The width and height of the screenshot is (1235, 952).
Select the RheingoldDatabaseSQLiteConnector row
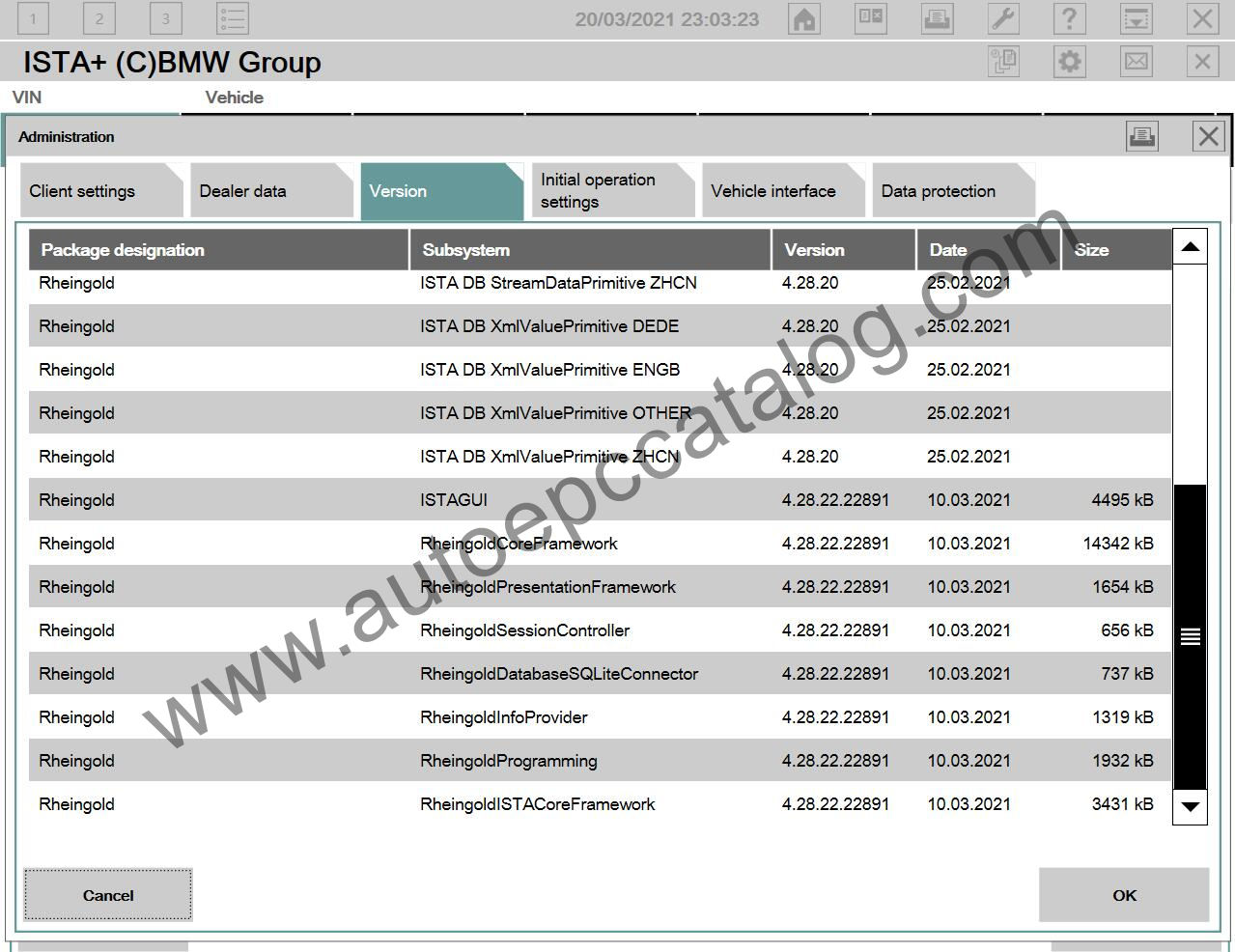coord(600,674)
